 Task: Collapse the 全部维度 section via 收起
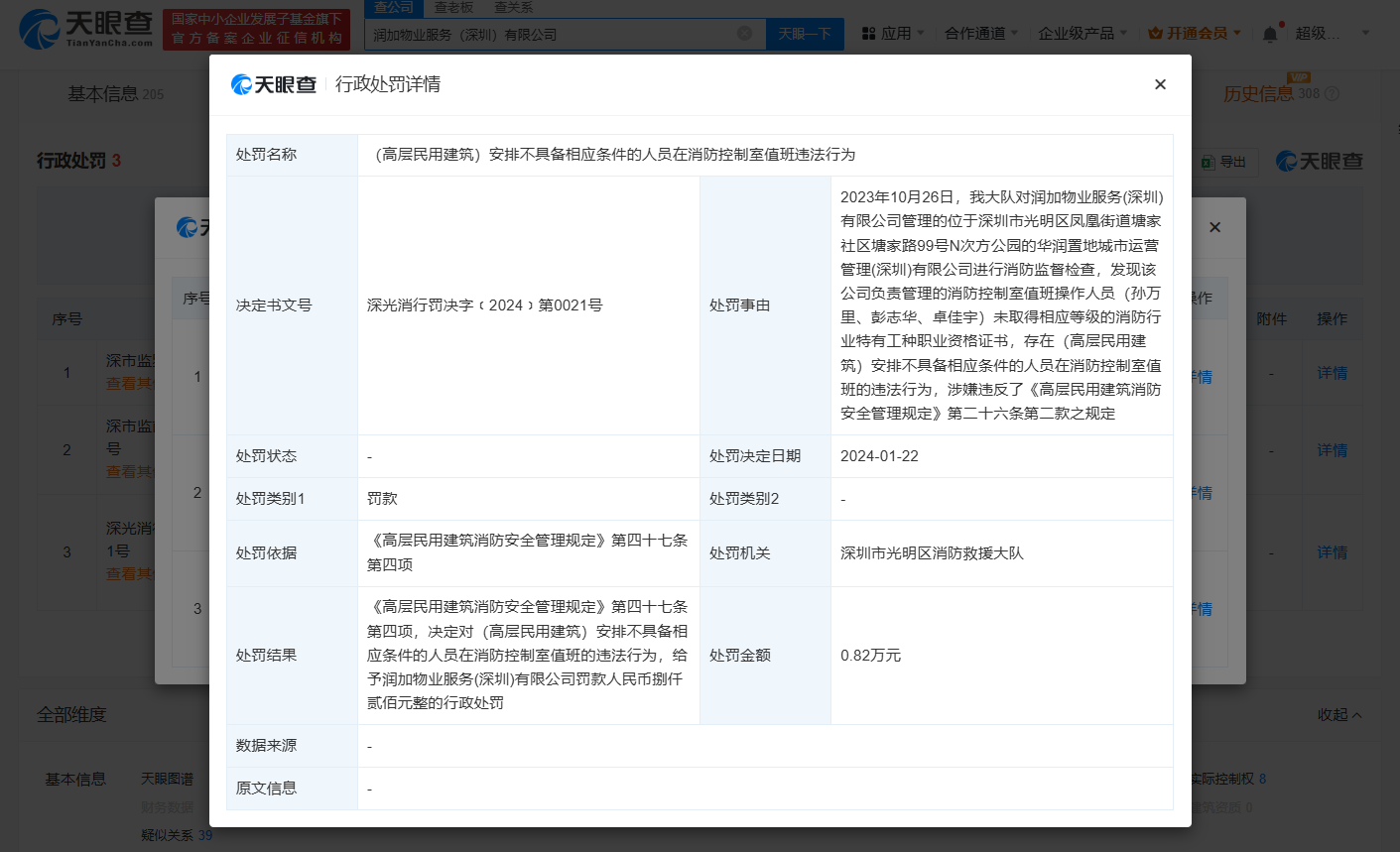[x=1339, y=715]
